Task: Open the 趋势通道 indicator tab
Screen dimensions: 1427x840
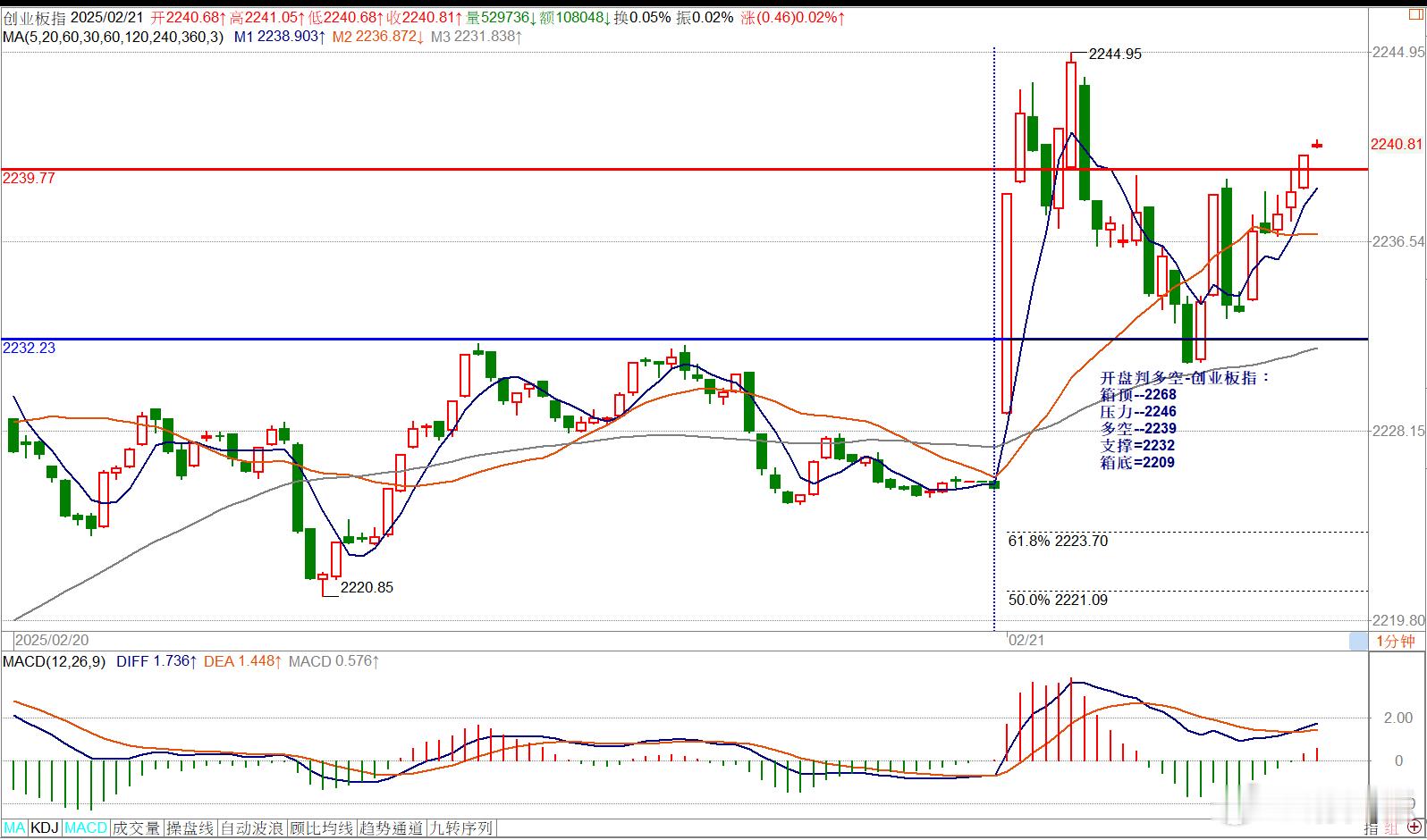Action: pos(392,828)
